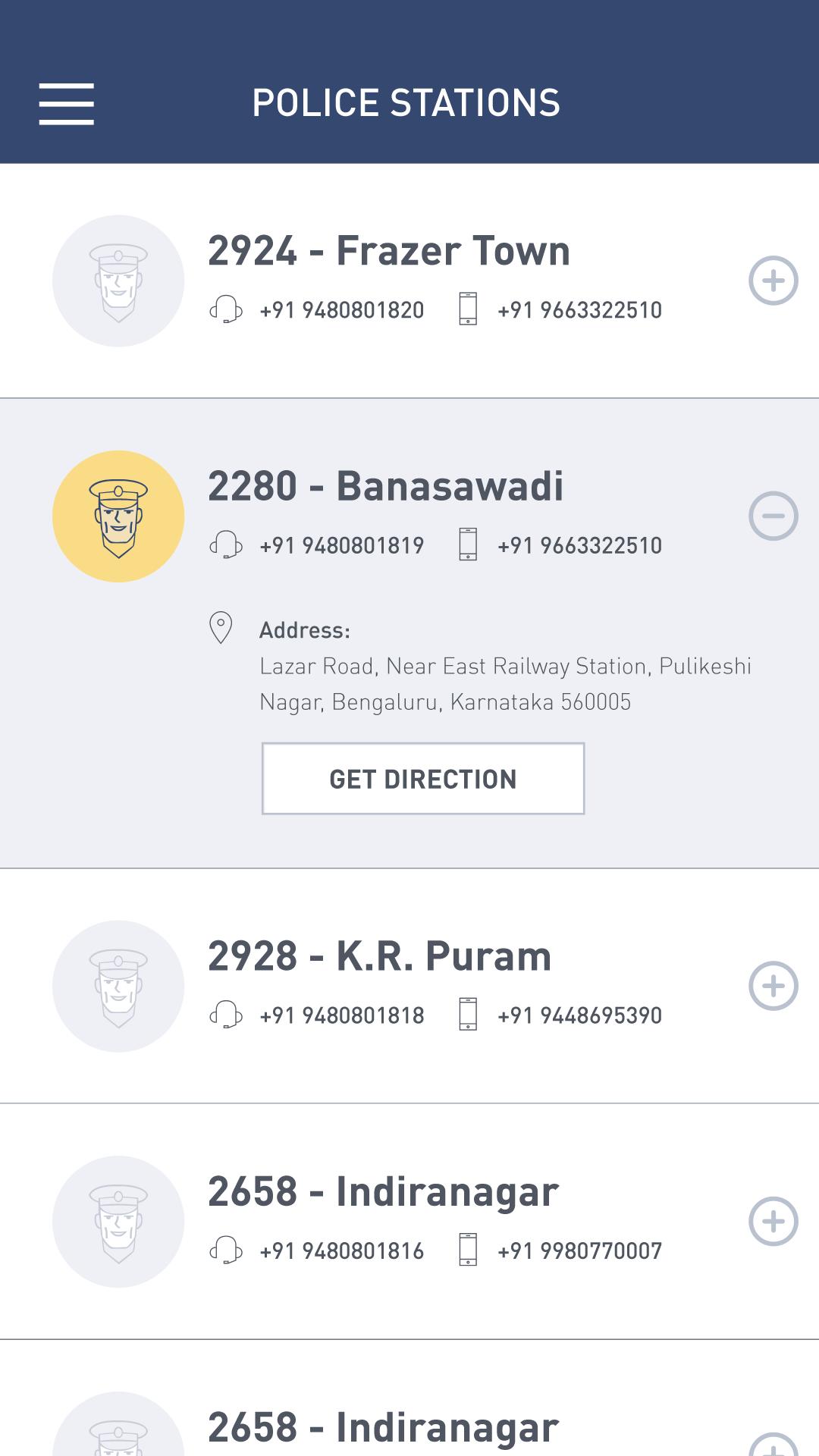The image size is (819, 1456).
Task: Tap the yellow Banasawadi officer avatar
Action: pos(118,516)
